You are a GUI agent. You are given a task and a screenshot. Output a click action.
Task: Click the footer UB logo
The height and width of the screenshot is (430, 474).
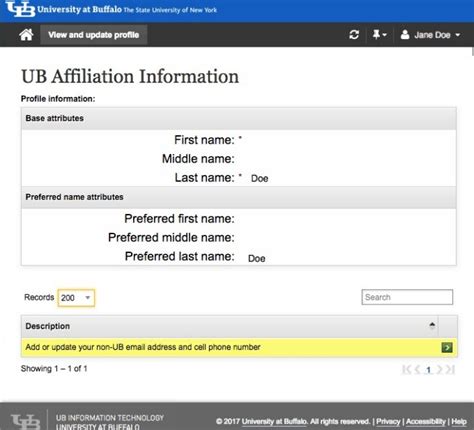coord(25,422)
